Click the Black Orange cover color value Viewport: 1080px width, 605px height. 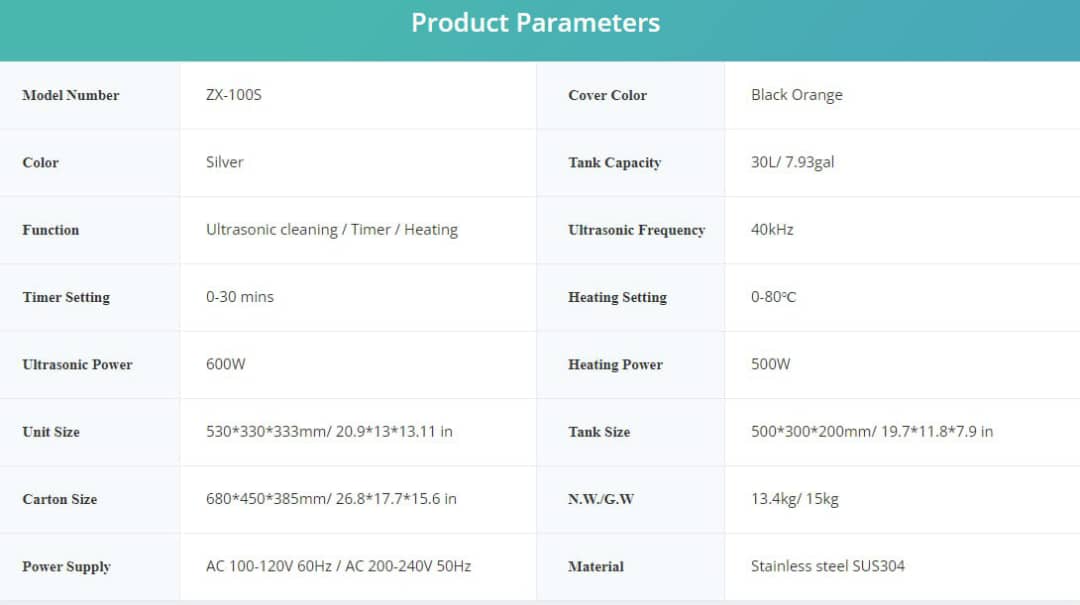(796, 94)
